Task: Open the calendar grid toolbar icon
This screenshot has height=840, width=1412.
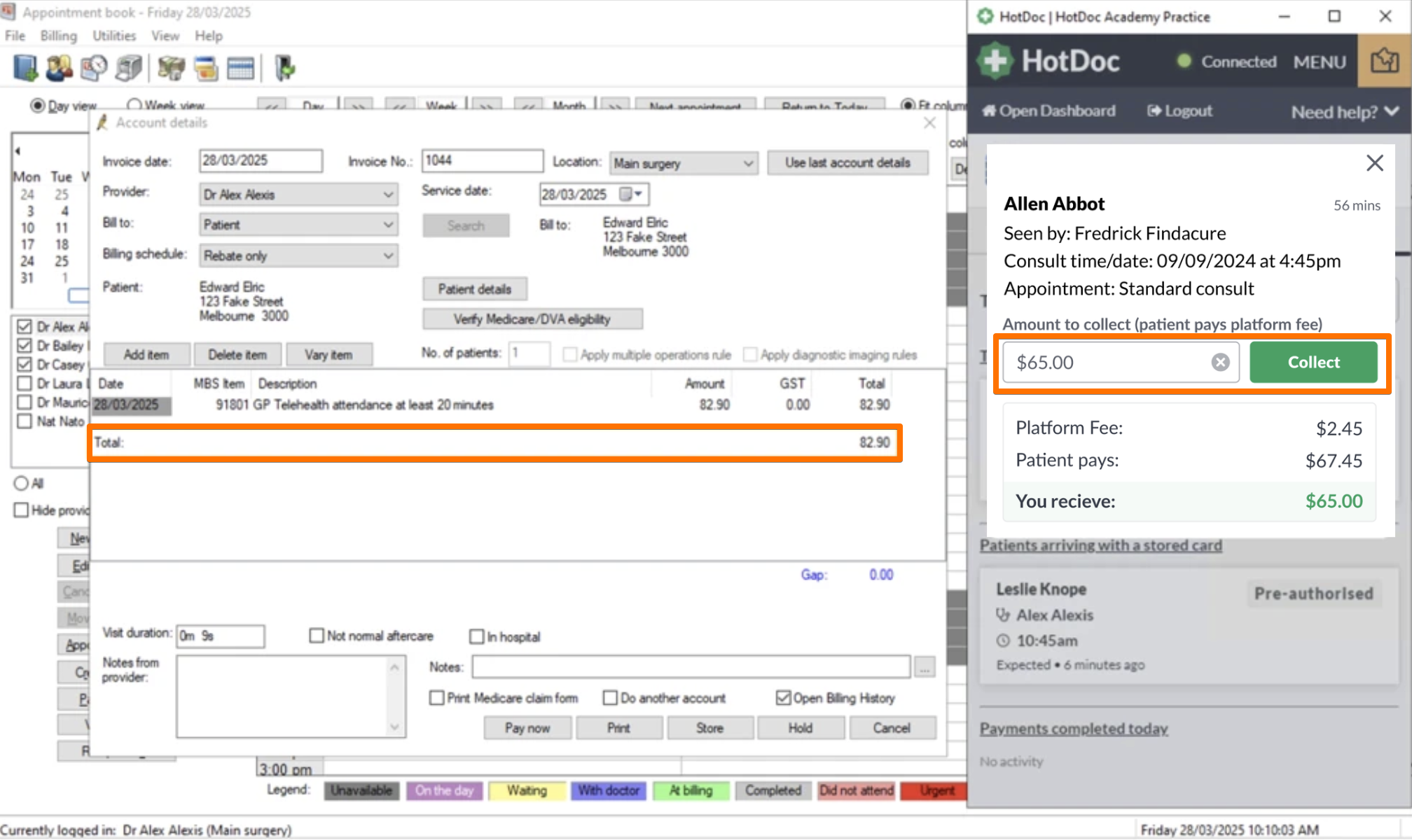Action: point(240,68)
